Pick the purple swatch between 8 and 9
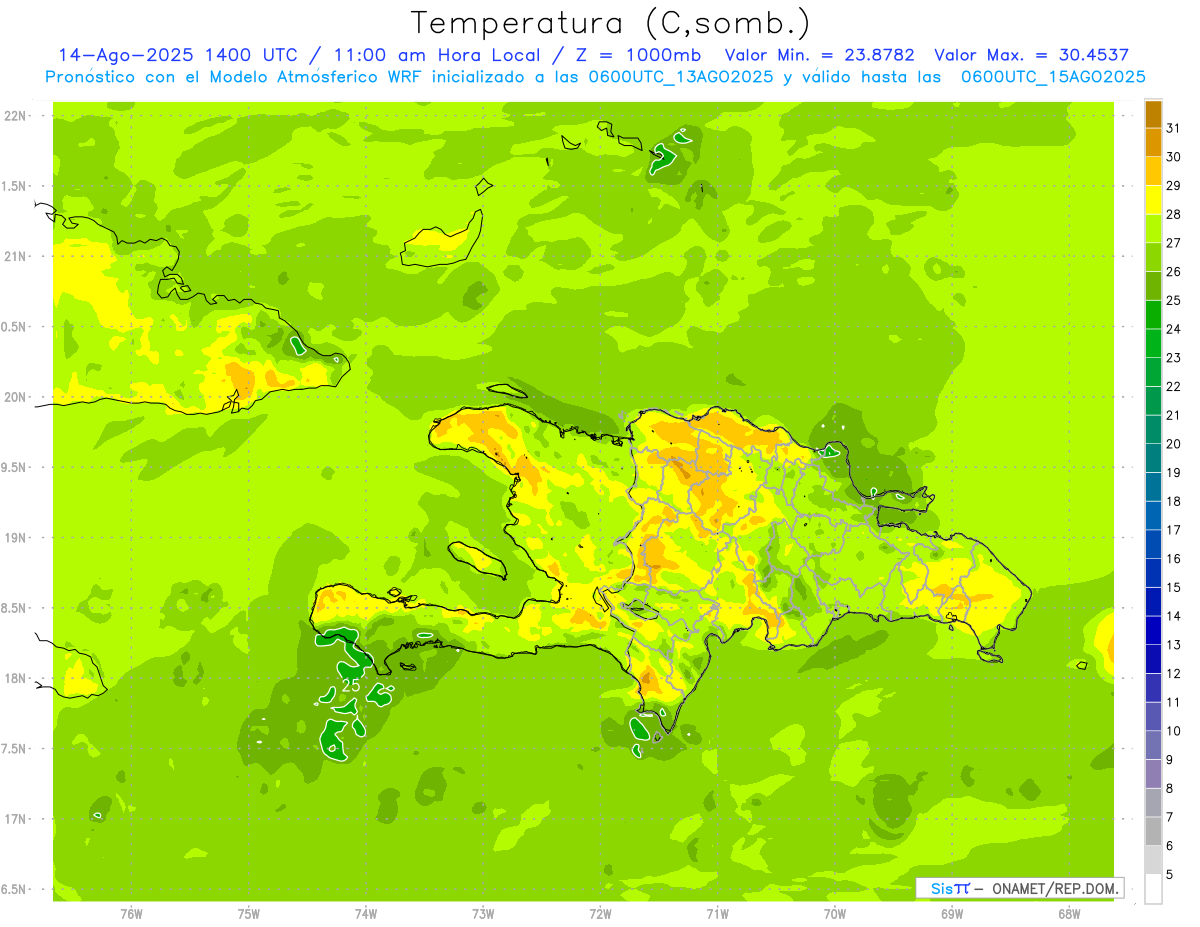1200x927 pixels. [1153, 775]
